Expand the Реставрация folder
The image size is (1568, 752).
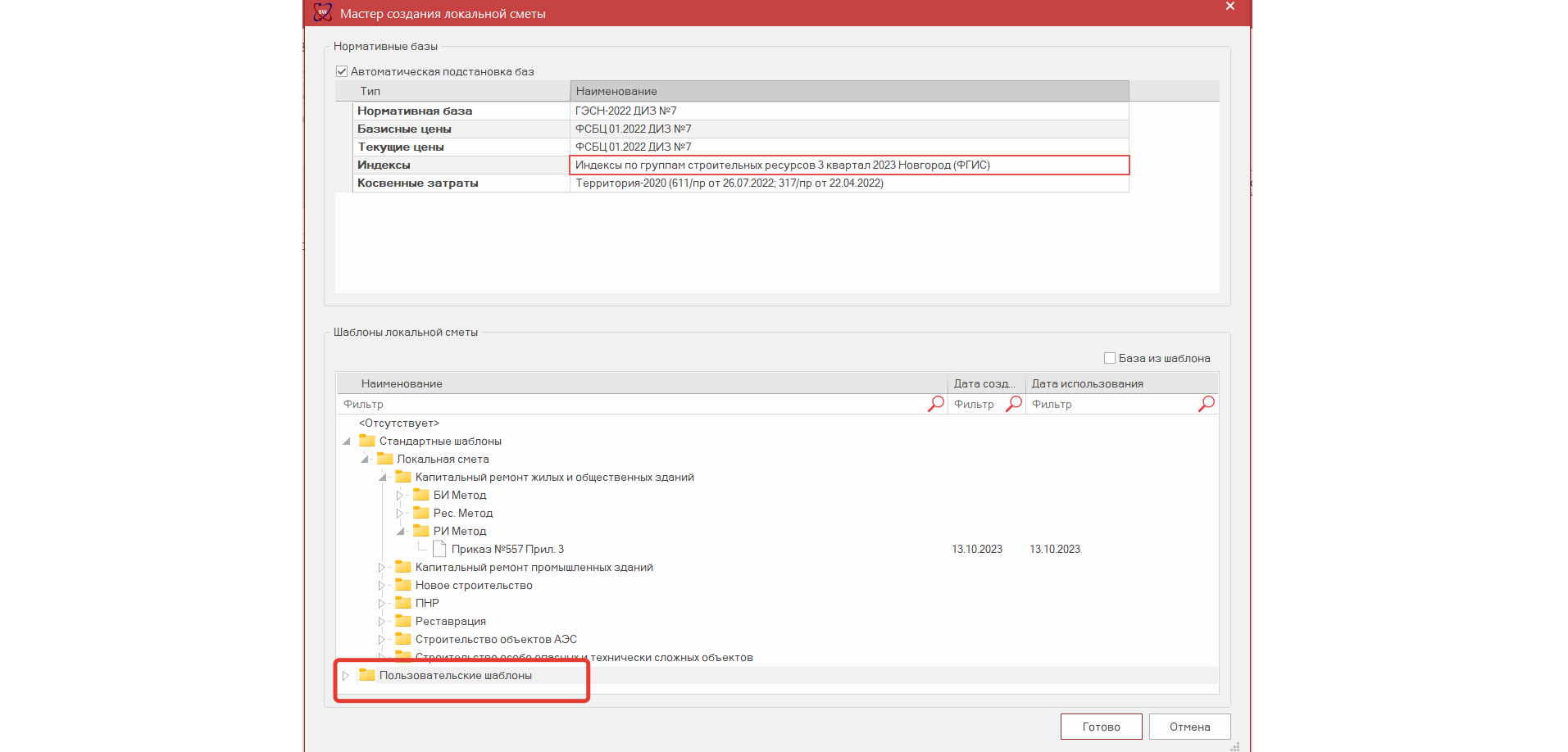tap(382, 621)
